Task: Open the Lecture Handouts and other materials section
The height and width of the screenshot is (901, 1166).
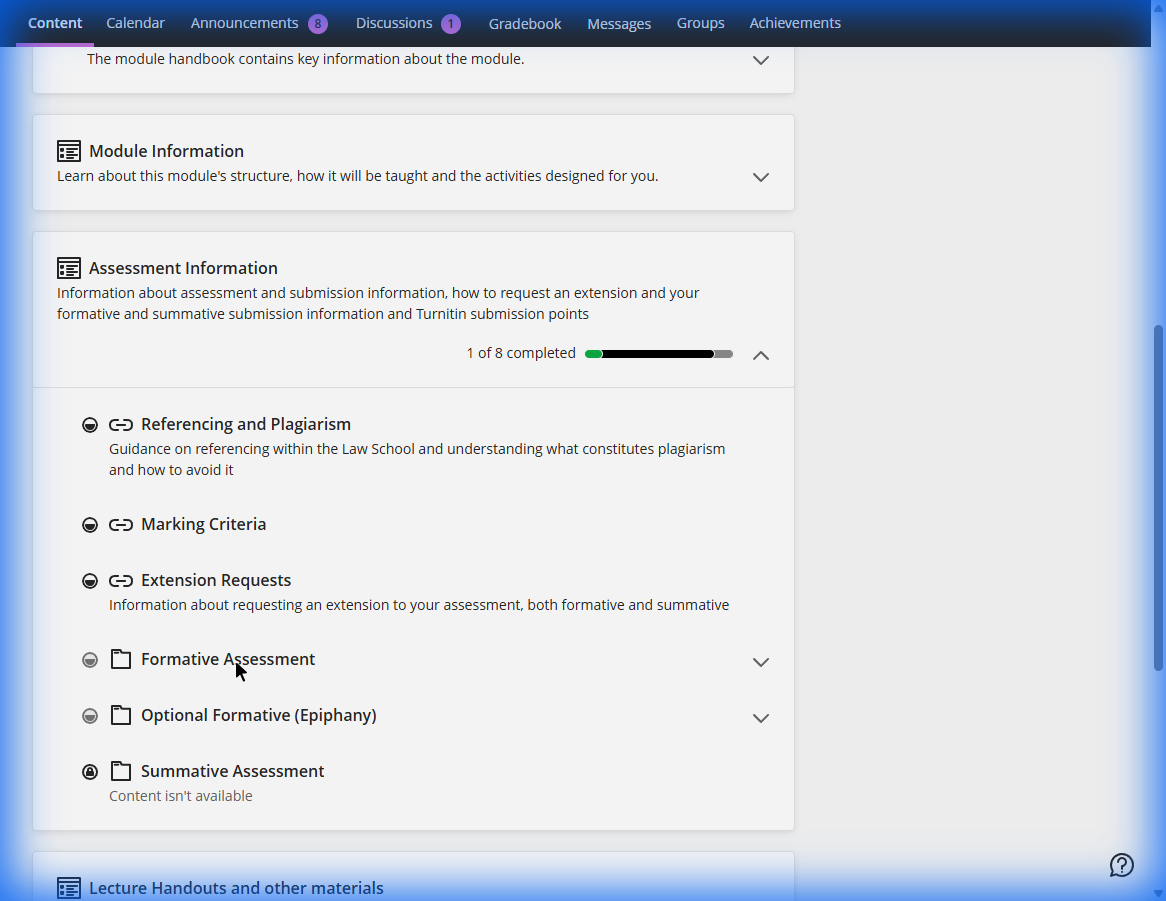Action: click(x=235, y=887)
